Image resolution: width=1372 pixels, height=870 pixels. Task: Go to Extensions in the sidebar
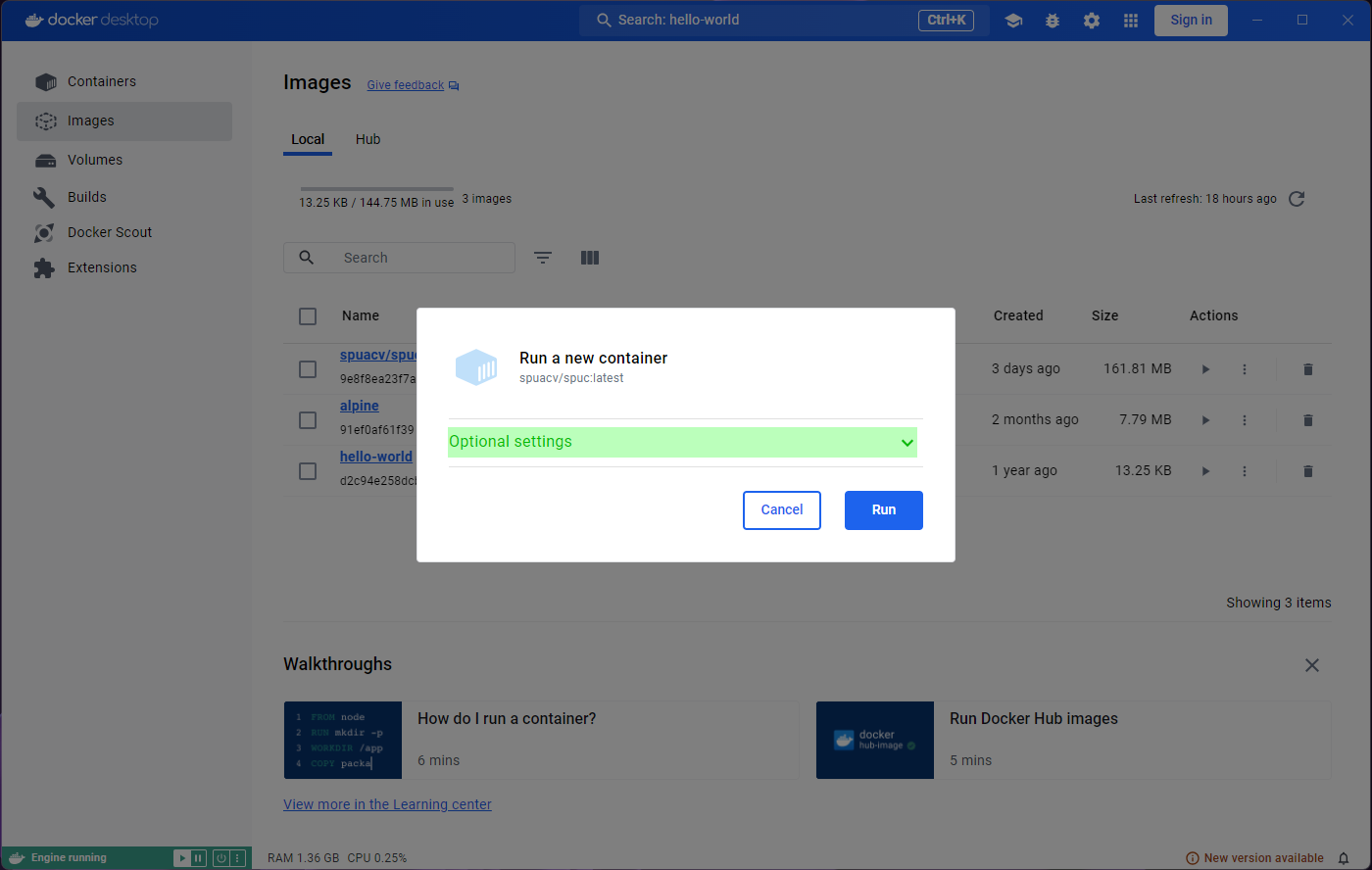(x=124, y=268)
